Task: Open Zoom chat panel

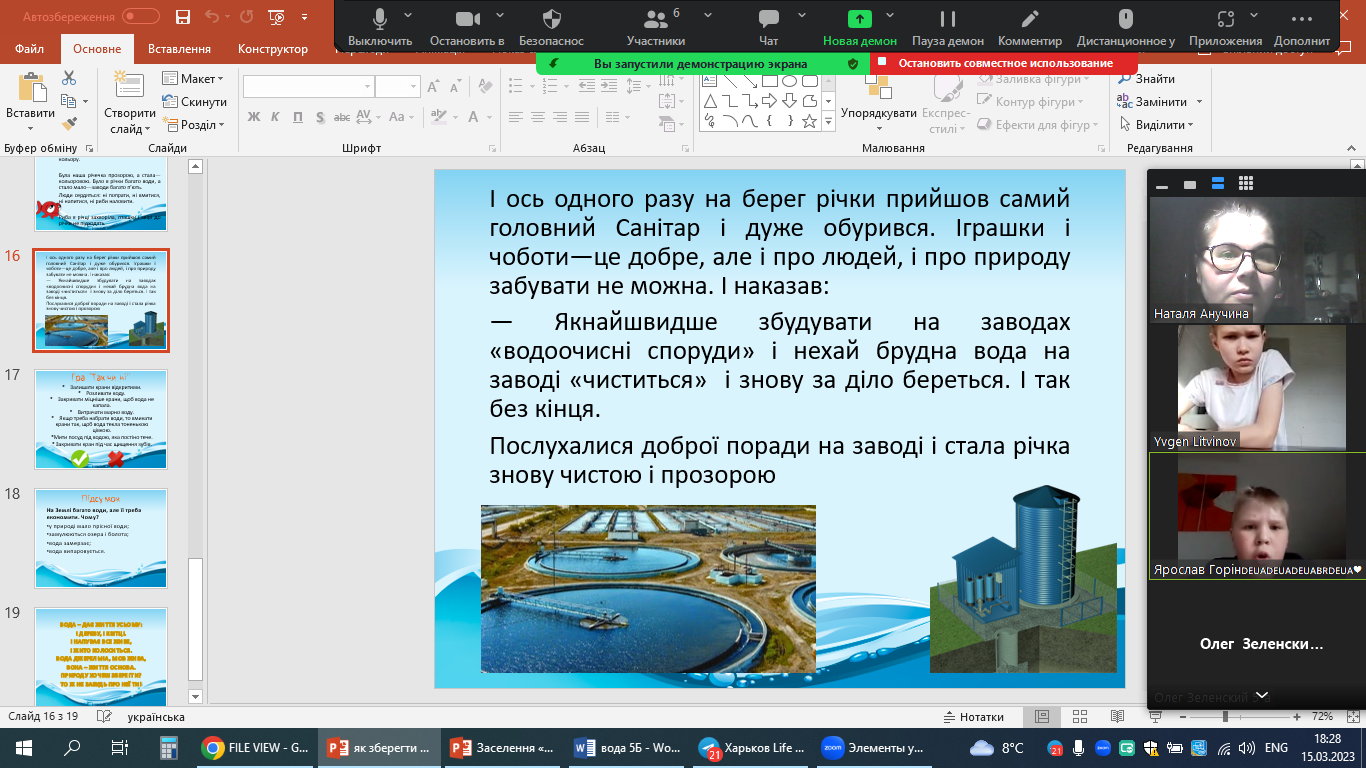Action: pos(768,28)
